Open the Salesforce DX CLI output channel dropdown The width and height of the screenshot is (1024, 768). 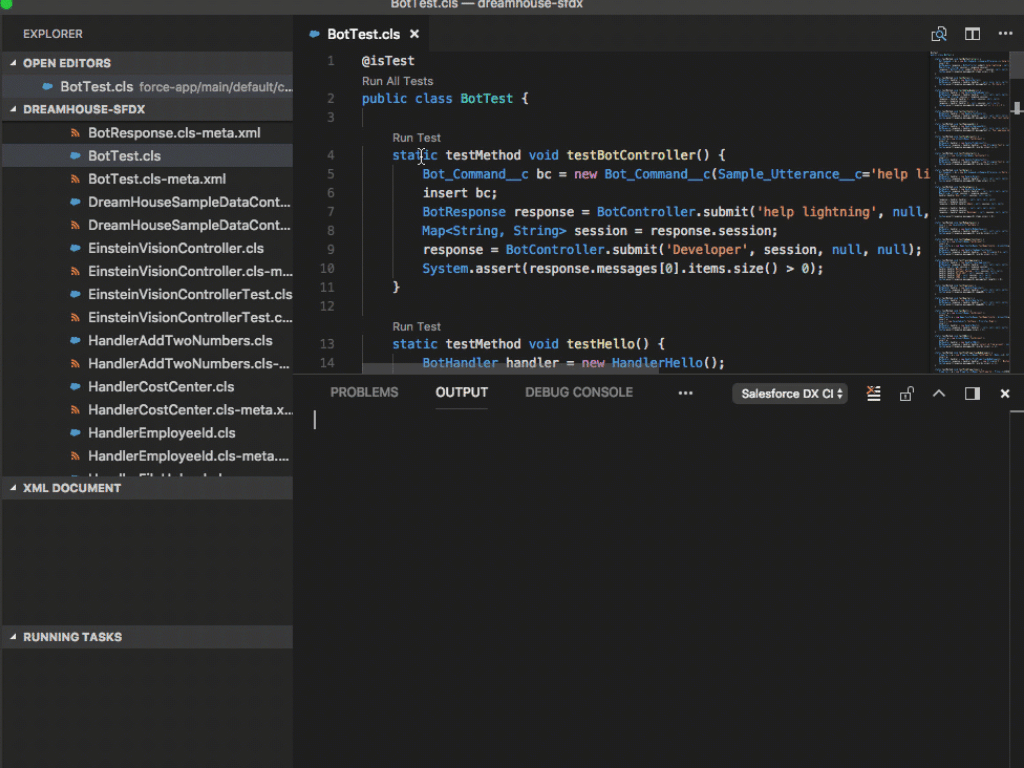(790, 393)
